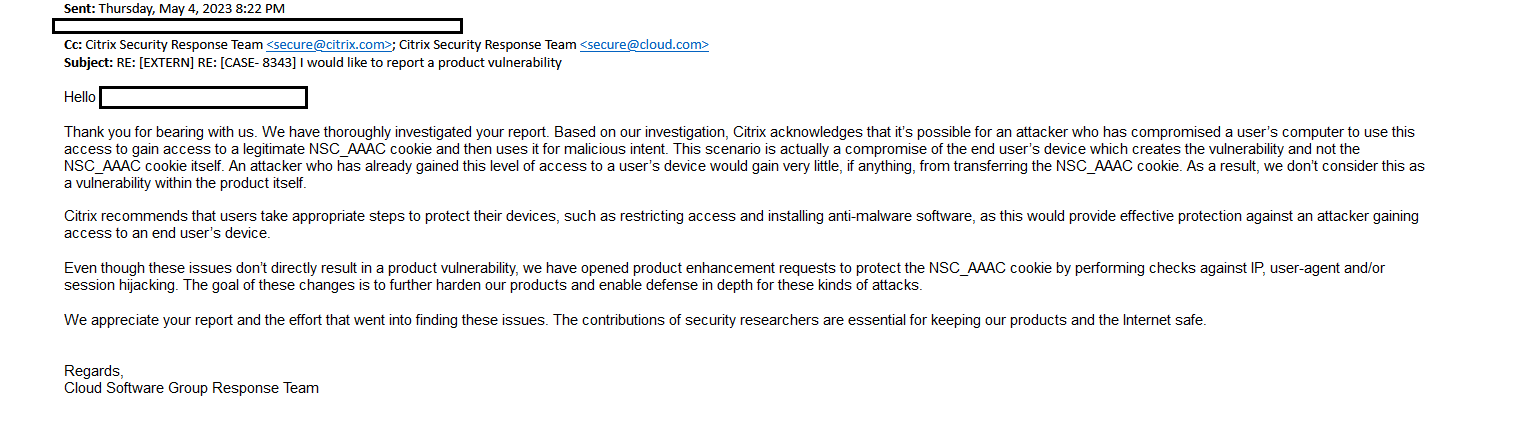Click the Subject line text
The height and width of the screenshot is (423, 1514).
pos(313,62)
